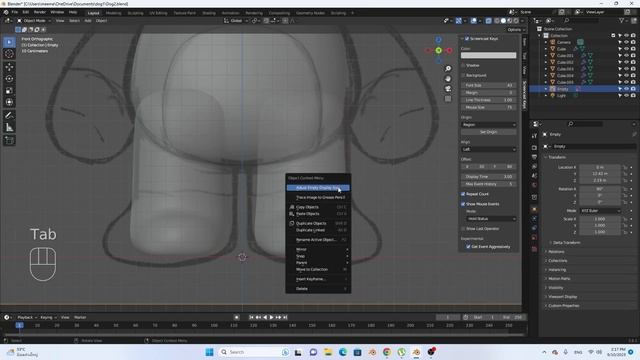Enable the Shadow checkbox
The width and height of the screenshot is (640, 360).
pos(463,65)
